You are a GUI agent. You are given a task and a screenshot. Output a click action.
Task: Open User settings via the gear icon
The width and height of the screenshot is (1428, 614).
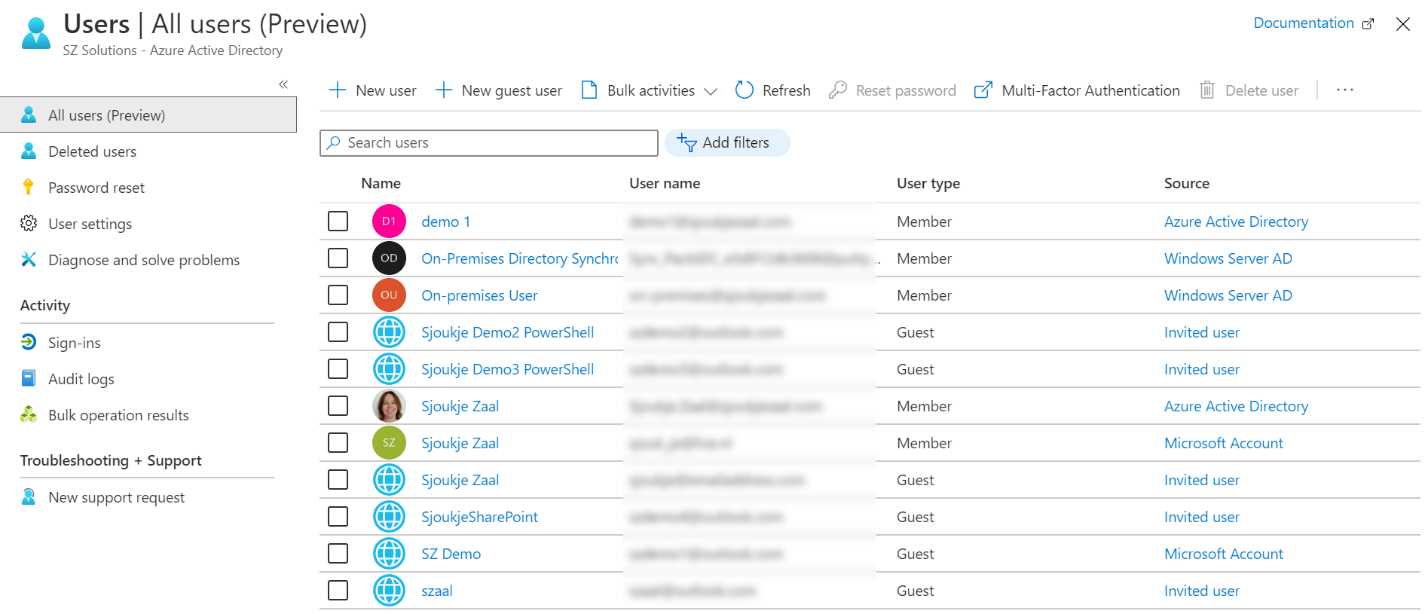click(x=29, y=223)
